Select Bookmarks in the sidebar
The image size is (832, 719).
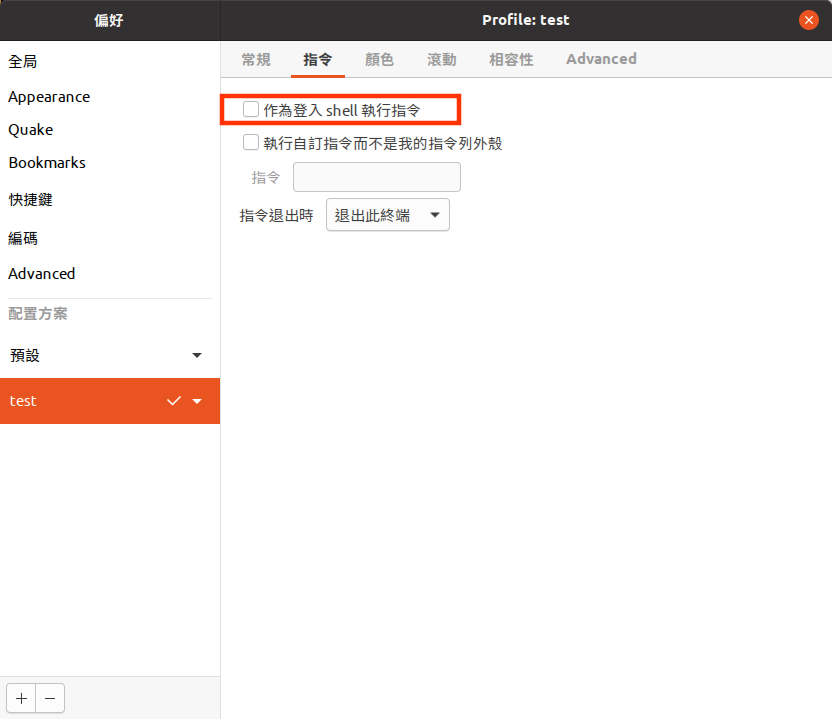47,163
